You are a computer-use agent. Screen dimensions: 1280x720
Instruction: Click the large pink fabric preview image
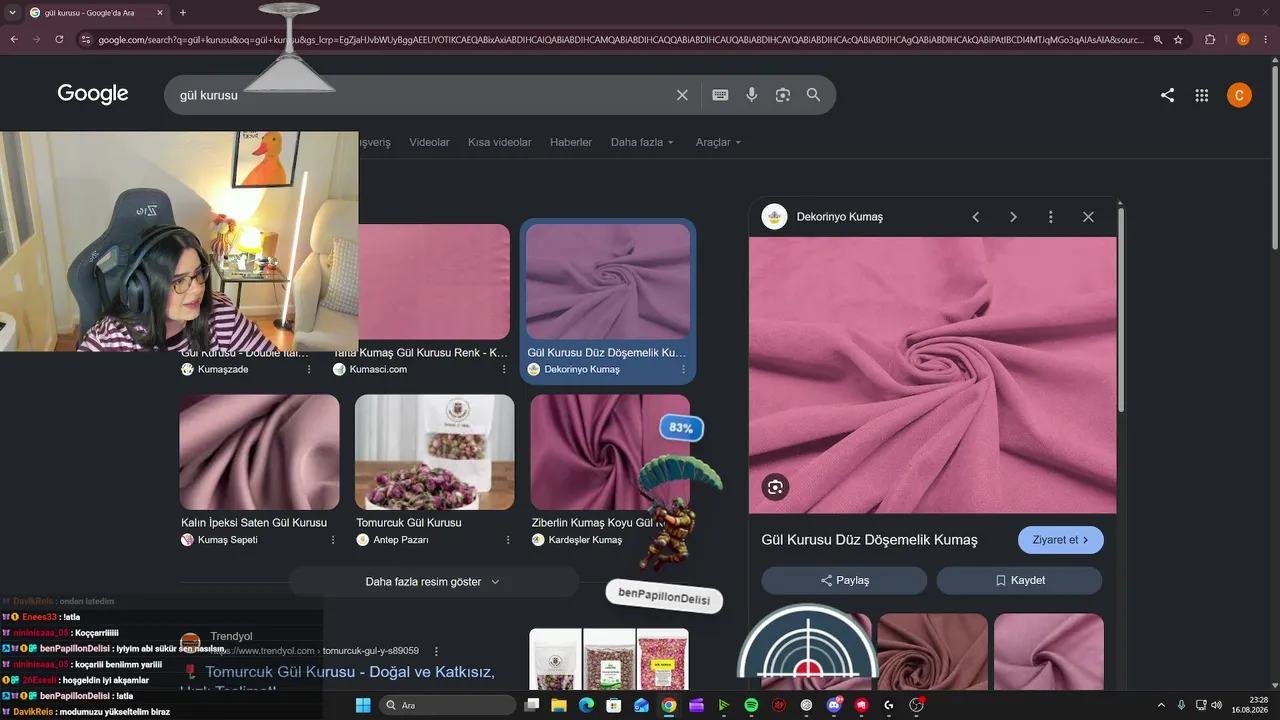(932, 375)
